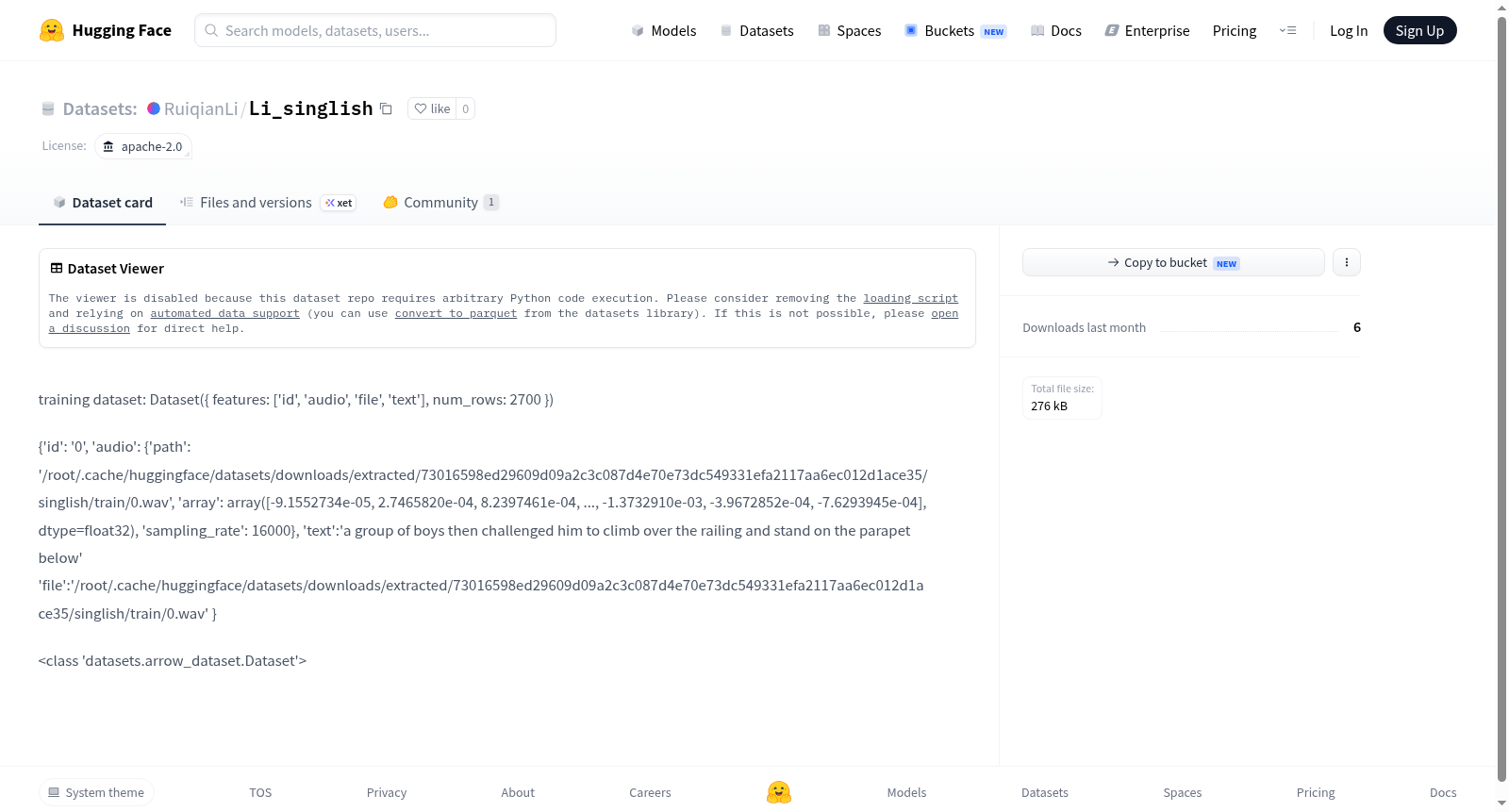Open the Privacy footer link
1509x812 pixels.
pos(387,792)
